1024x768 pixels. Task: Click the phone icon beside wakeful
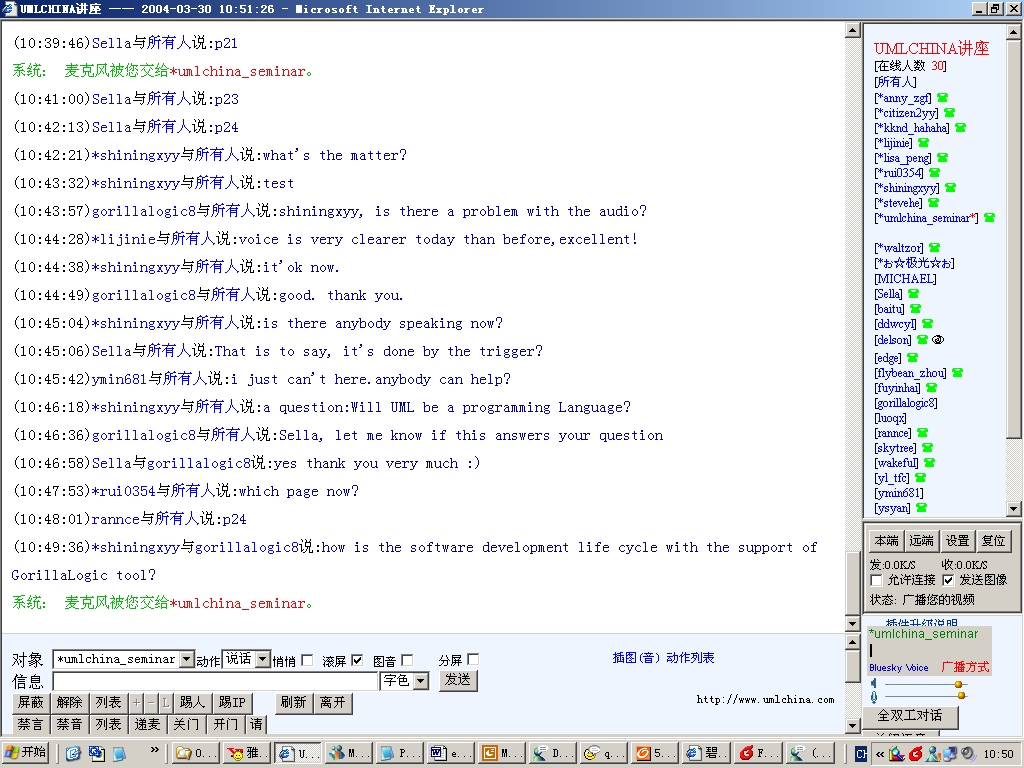929,463
